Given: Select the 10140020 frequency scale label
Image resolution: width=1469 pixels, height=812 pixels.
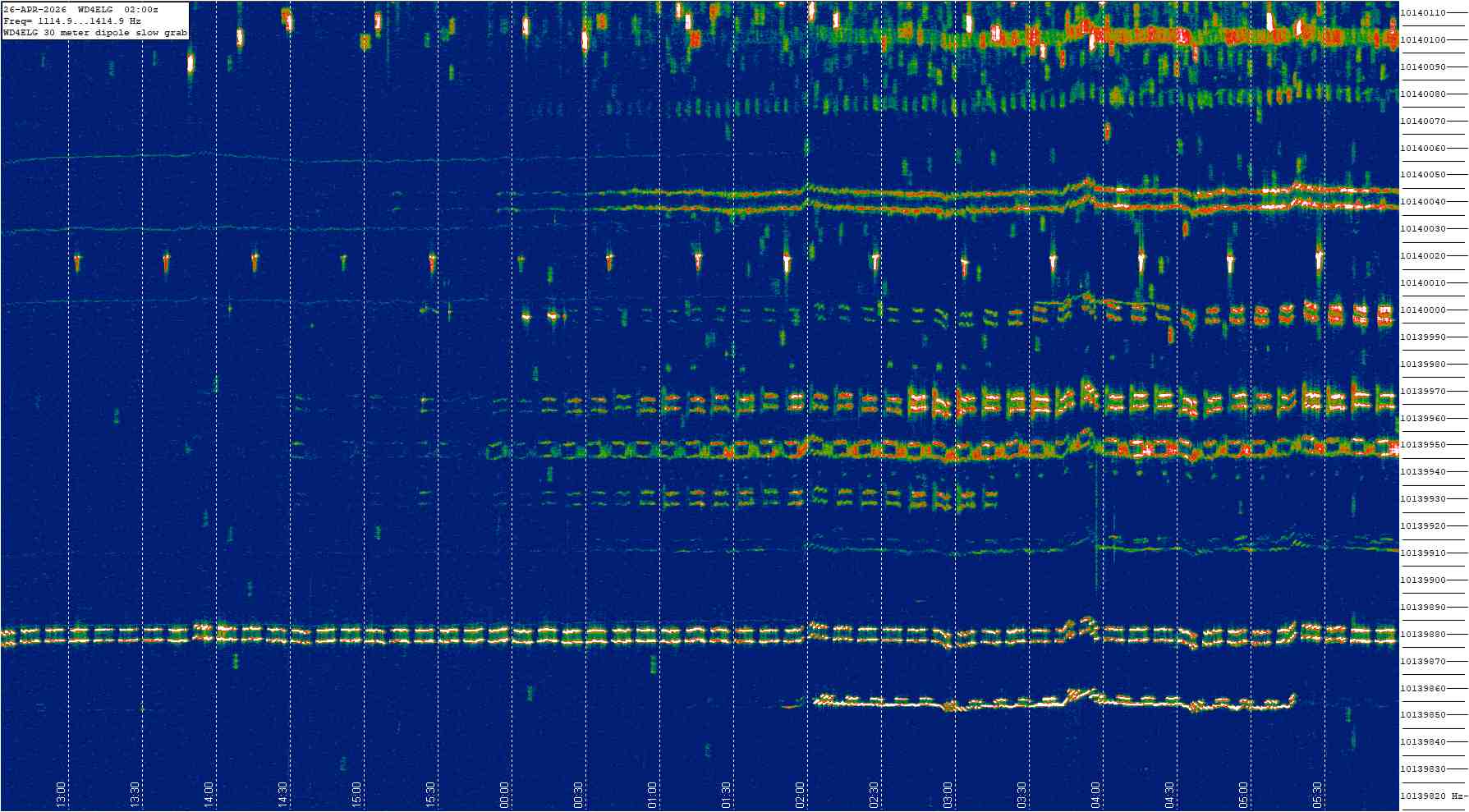Looking at the screenshot, I should [1423, 256].
